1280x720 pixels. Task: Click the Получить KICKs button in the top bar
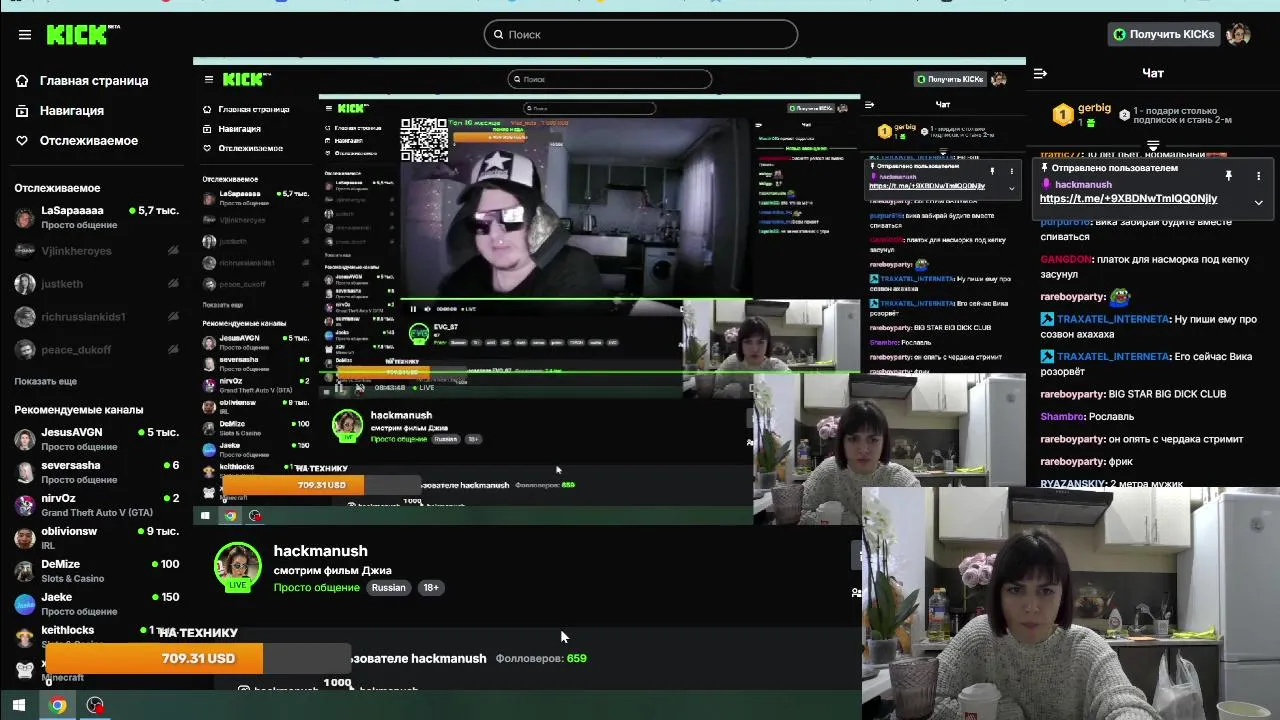pos(1163,34)
